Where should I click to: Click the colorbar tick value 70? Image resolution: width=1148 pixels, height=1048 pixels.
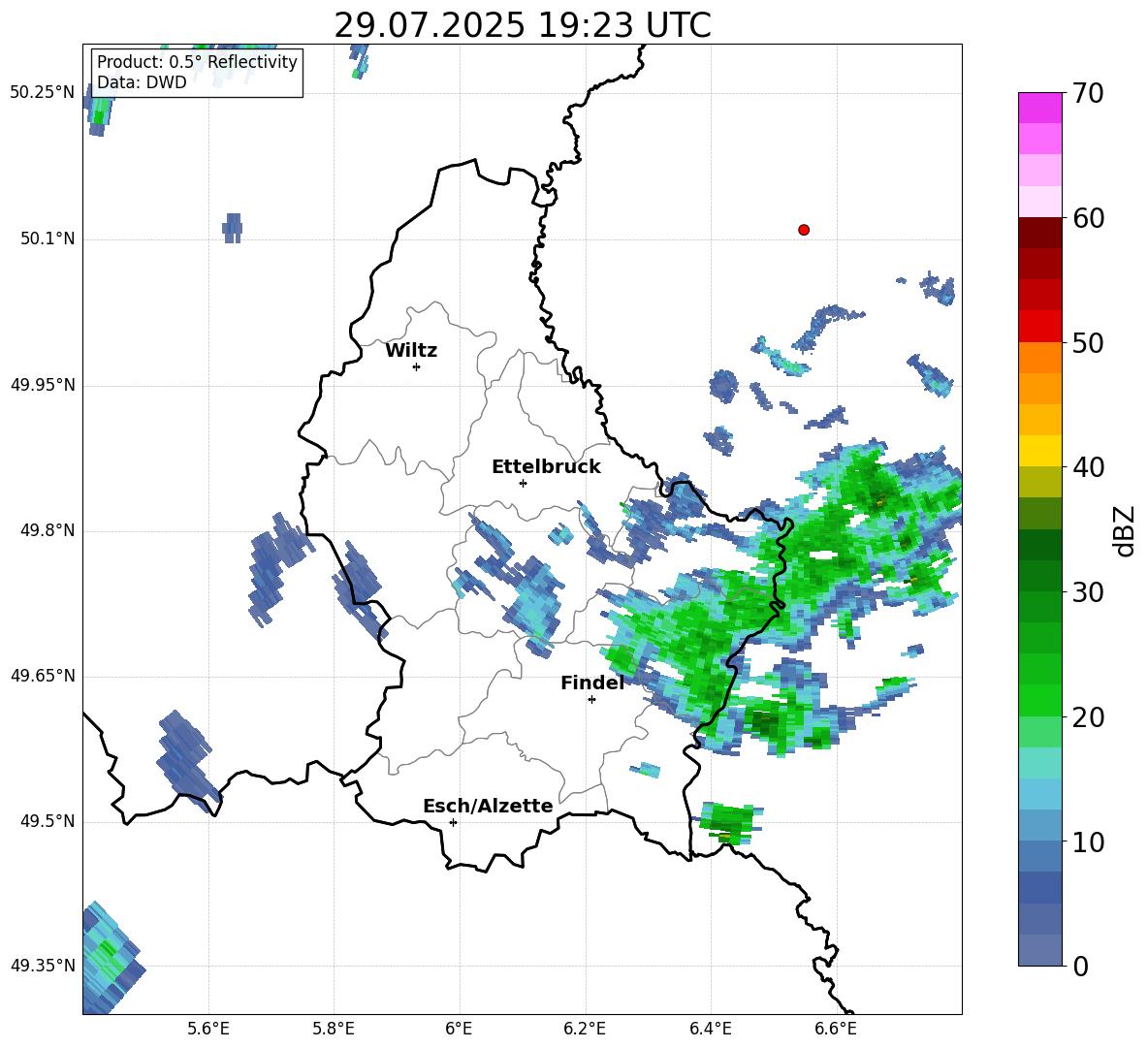point(1088,94)
